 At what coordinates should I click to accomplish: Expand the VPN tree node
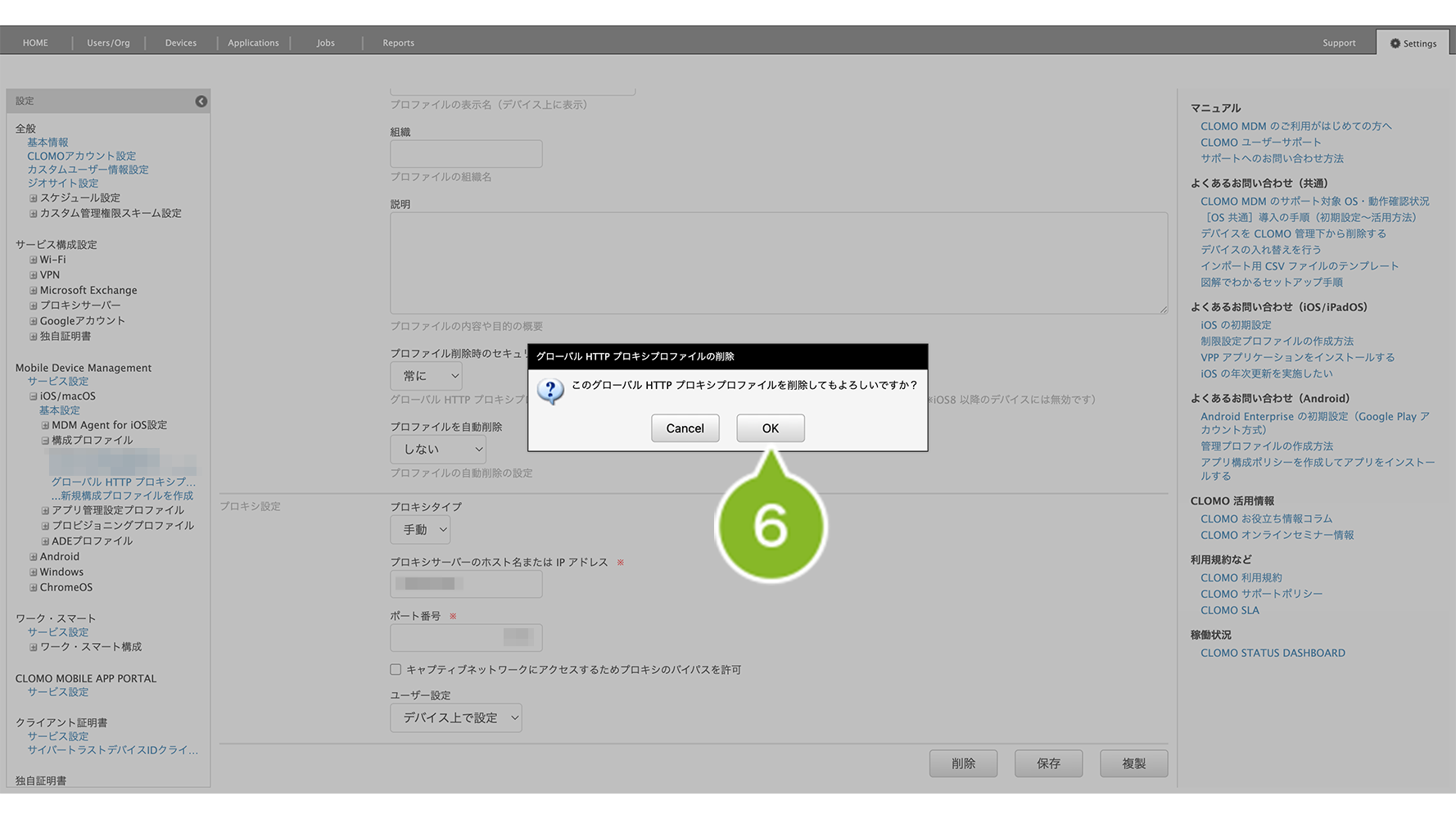[x=34, y=276]
